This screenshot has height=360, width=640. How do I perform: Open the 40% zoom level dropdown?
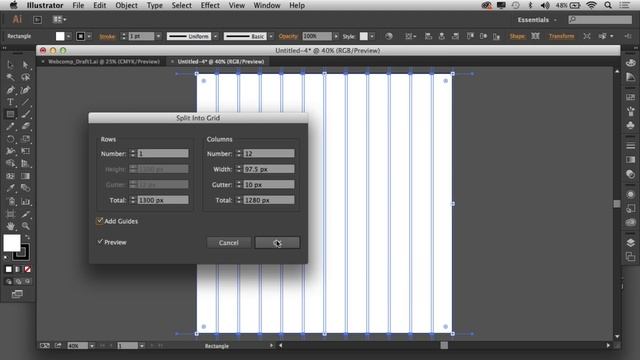pyautogui.click(x=92, y=346)
